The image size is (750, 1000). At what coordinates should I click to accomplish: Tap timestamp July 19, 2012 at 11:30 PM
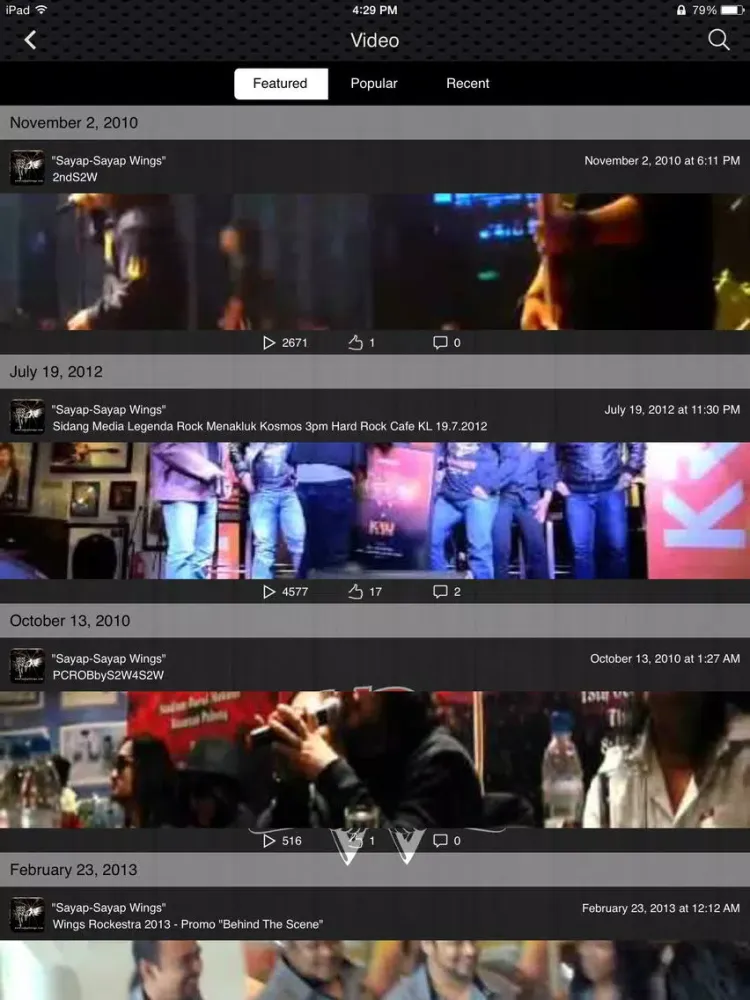(x=672, y=409)
